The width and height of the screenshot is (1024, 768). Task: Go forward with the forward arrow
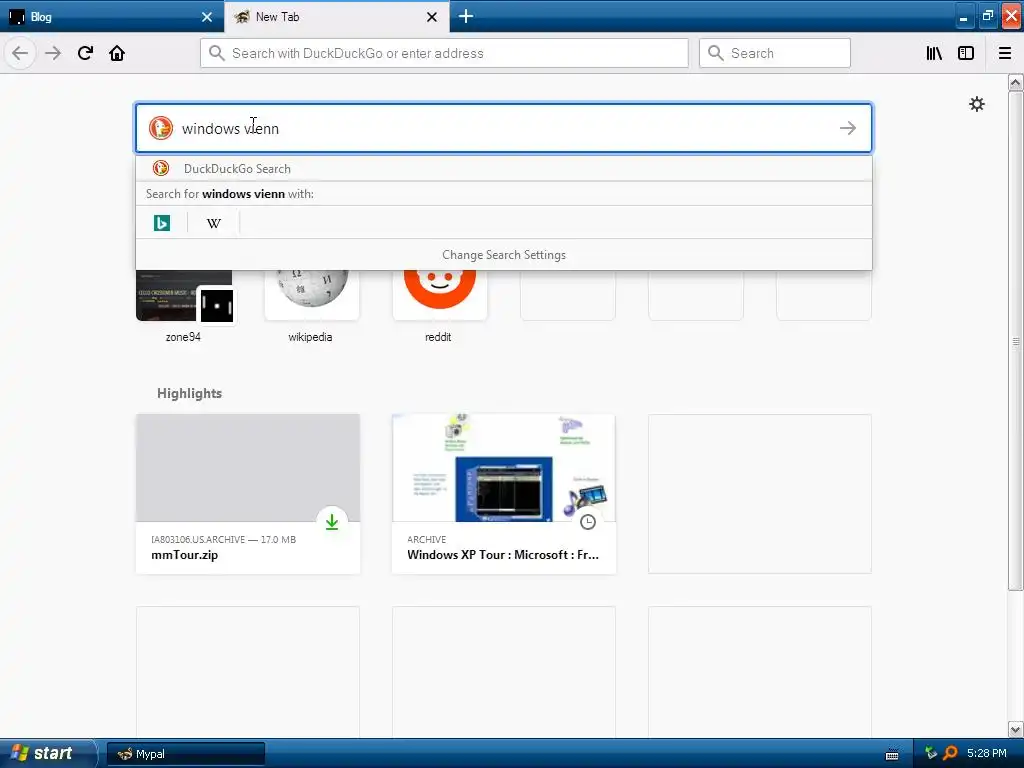53,53
